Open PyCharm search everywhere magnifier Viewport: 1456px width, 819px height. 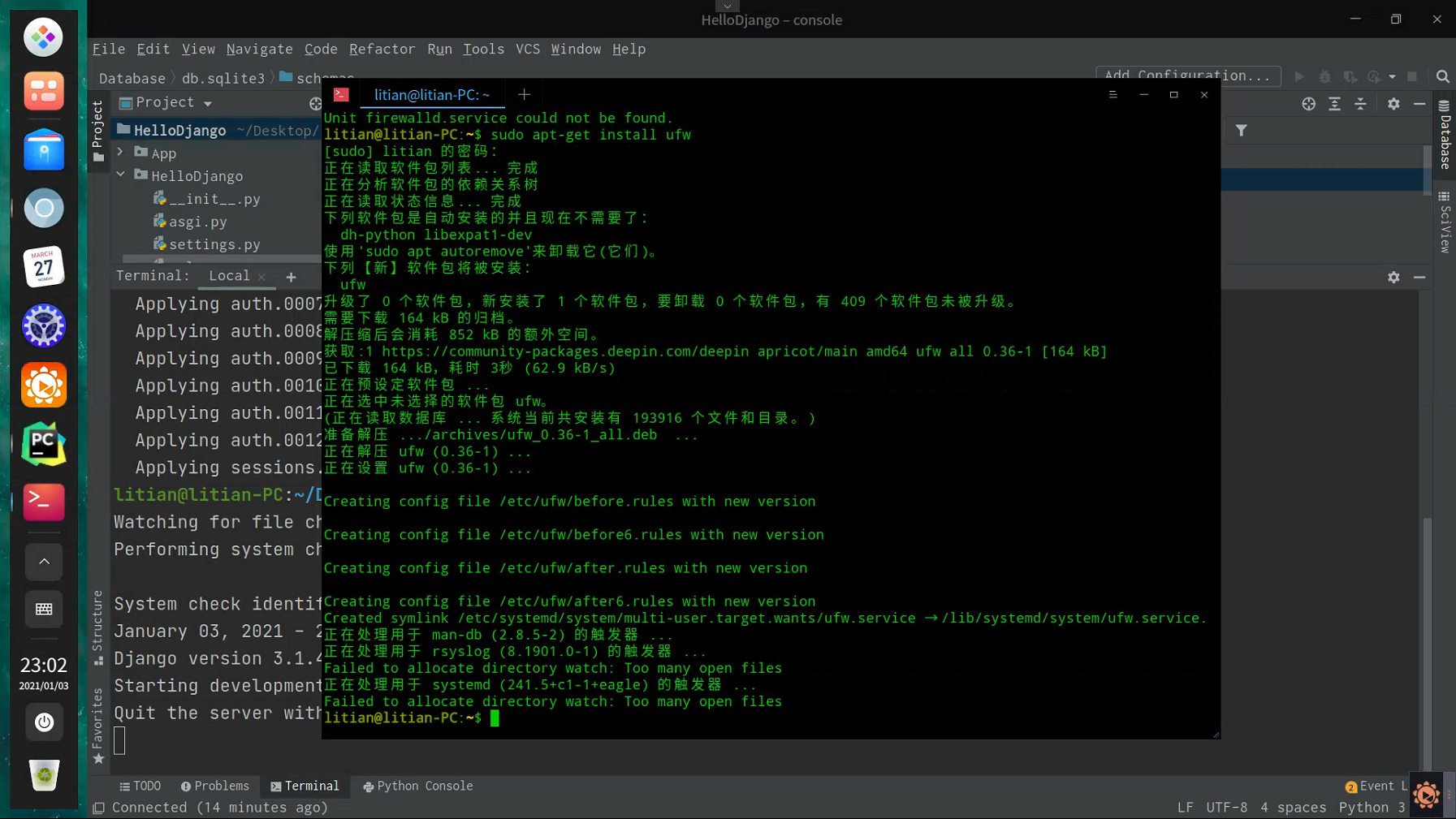(1442, 76)
